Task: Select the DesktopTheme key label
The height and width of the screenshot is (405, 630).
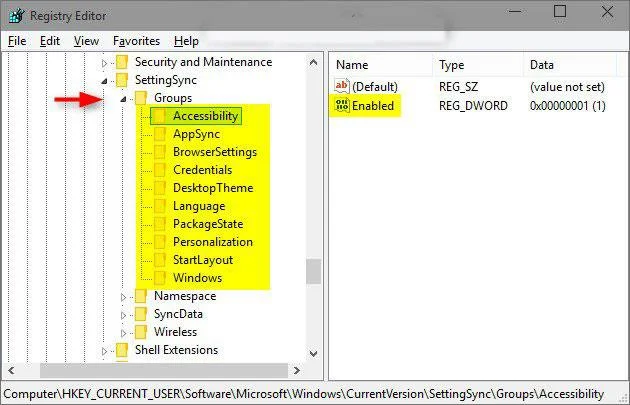Action: (213, 188)
